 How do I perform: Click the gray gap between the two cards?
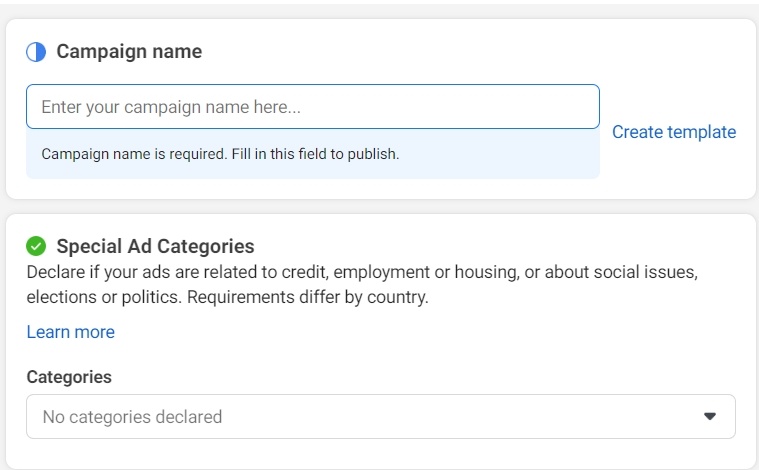[x=380, y=206]
